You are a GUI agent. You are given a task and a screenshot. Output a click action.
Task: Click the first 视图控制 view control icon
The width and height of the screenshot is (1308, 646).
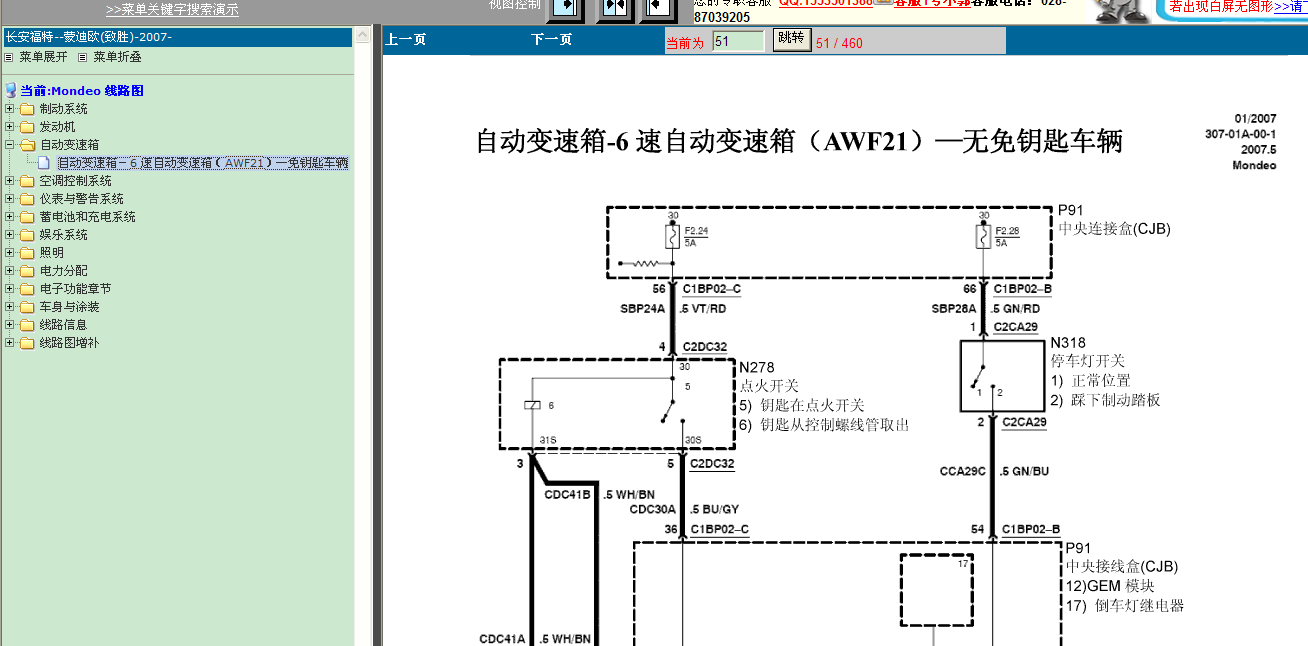pos(564,9)
